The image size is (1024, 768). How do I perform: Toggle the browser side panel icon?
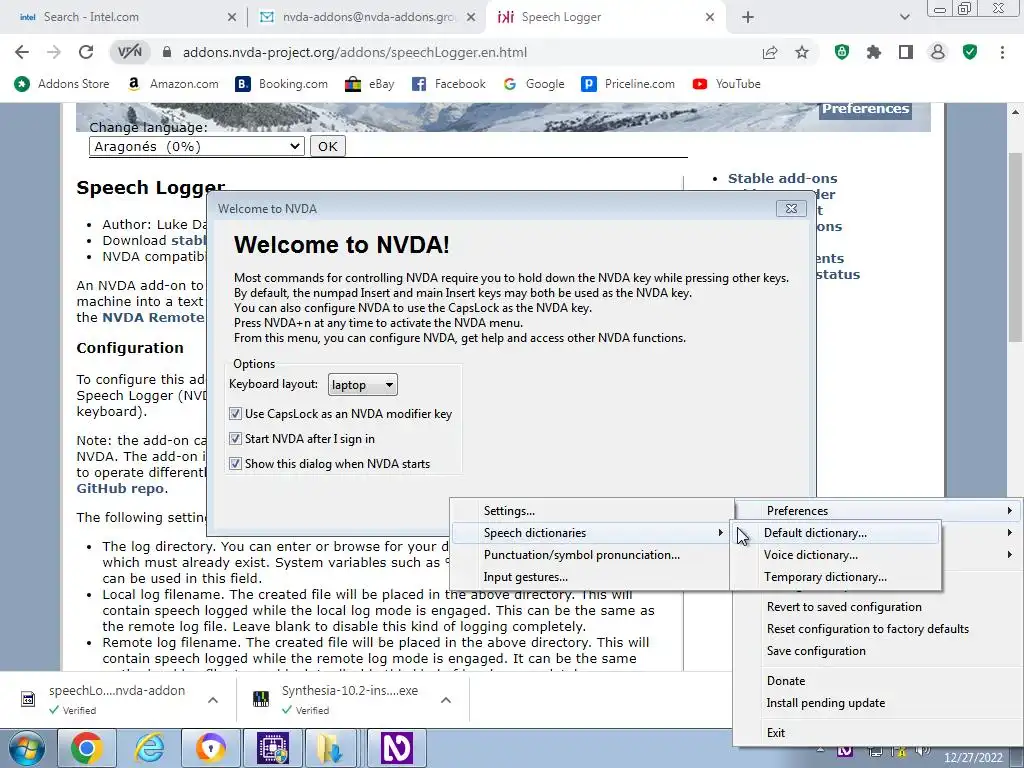coord(906,52)
